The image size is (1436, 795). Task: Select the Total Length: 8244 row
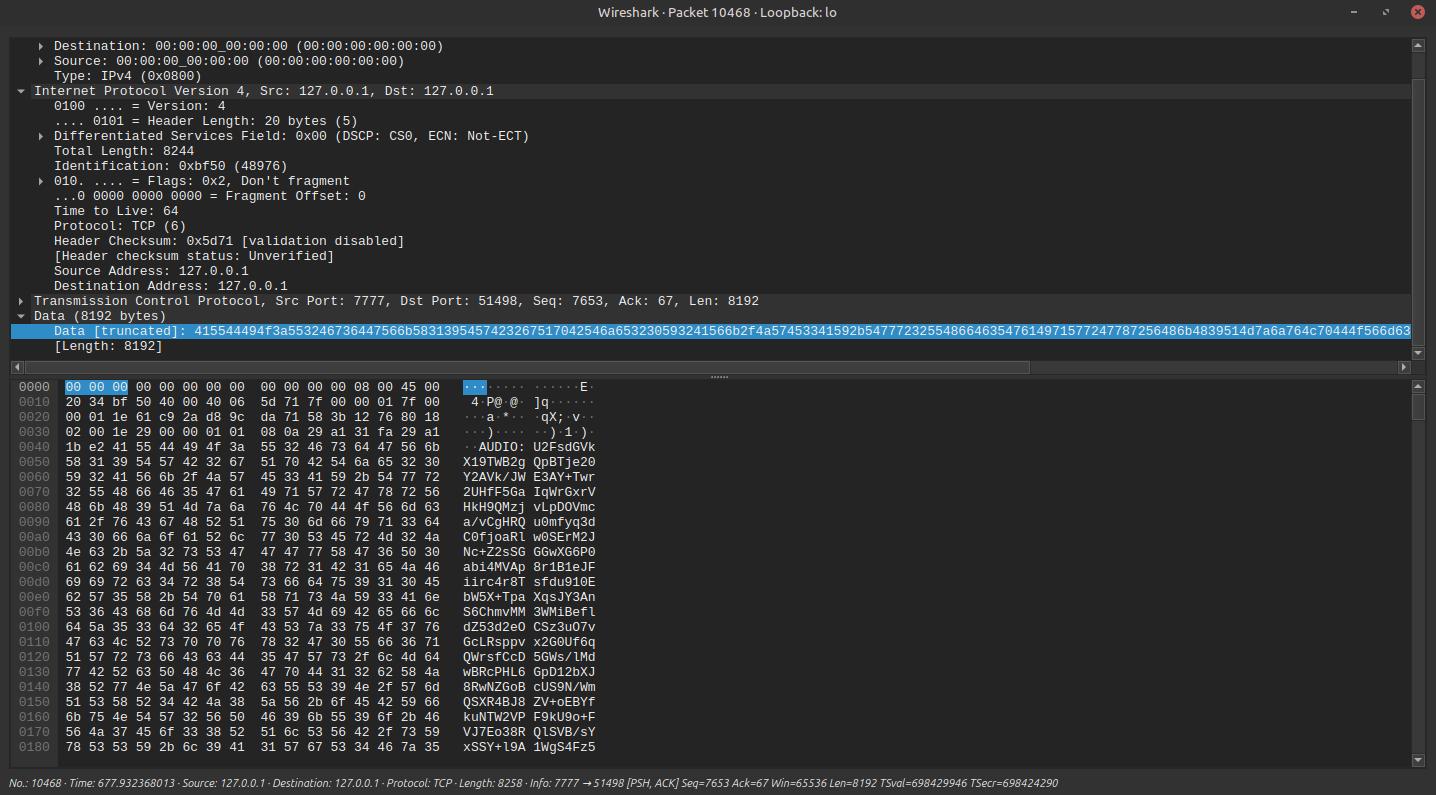(x=710, y=151)
